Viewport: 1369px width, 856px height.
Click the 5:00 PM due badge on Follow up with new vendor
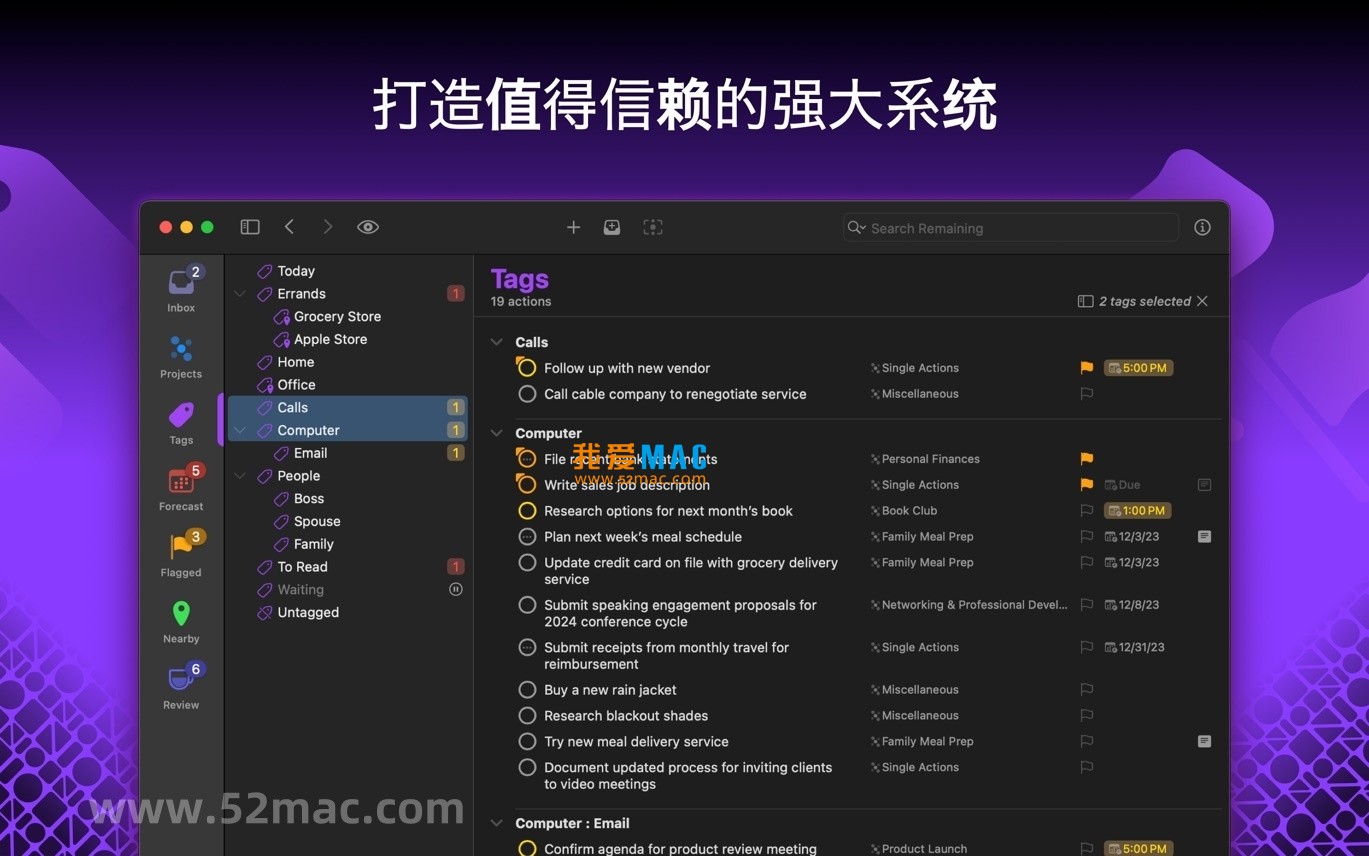tap(1137, 368)
